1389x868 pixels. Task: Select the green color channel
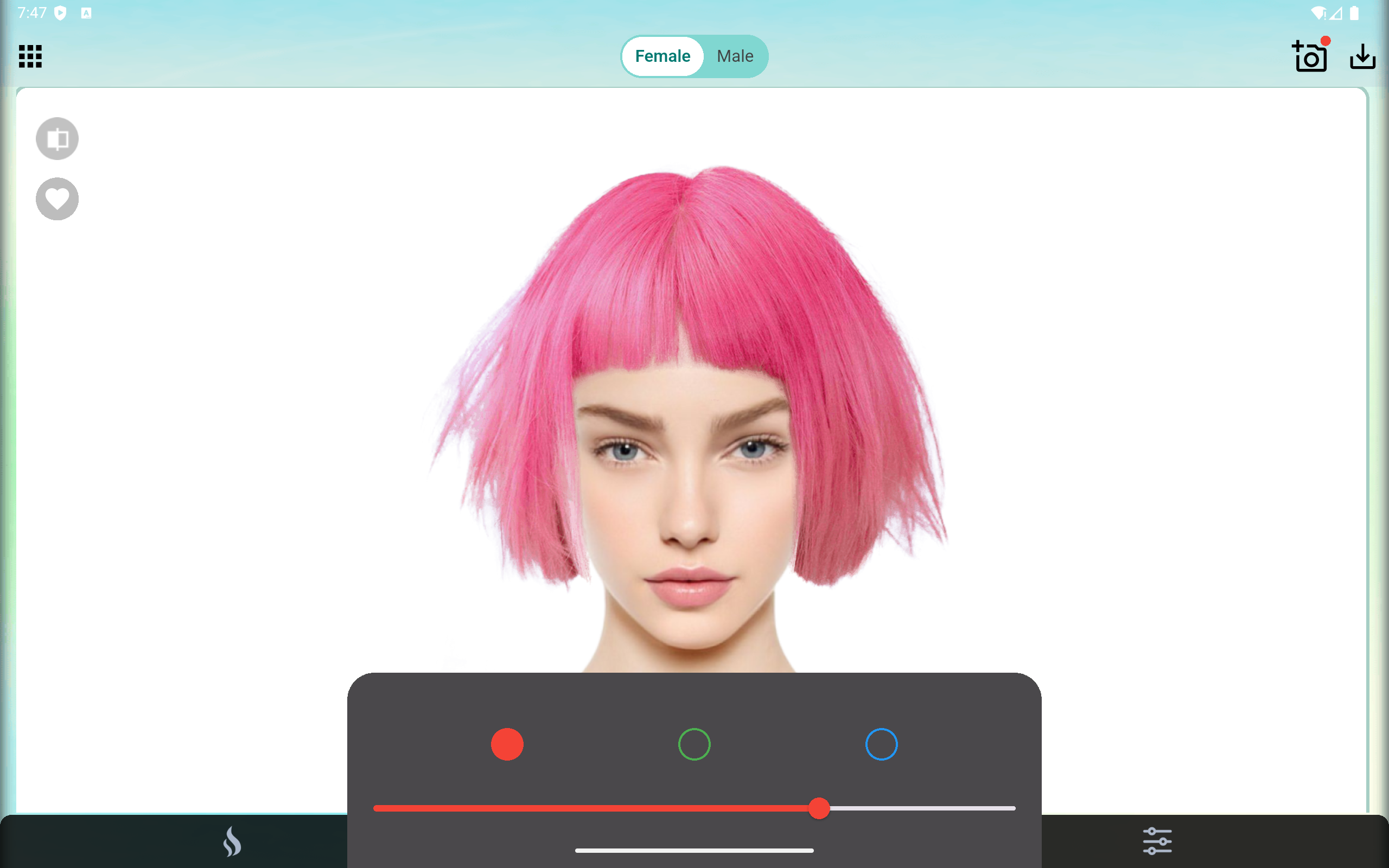[694, 744]
